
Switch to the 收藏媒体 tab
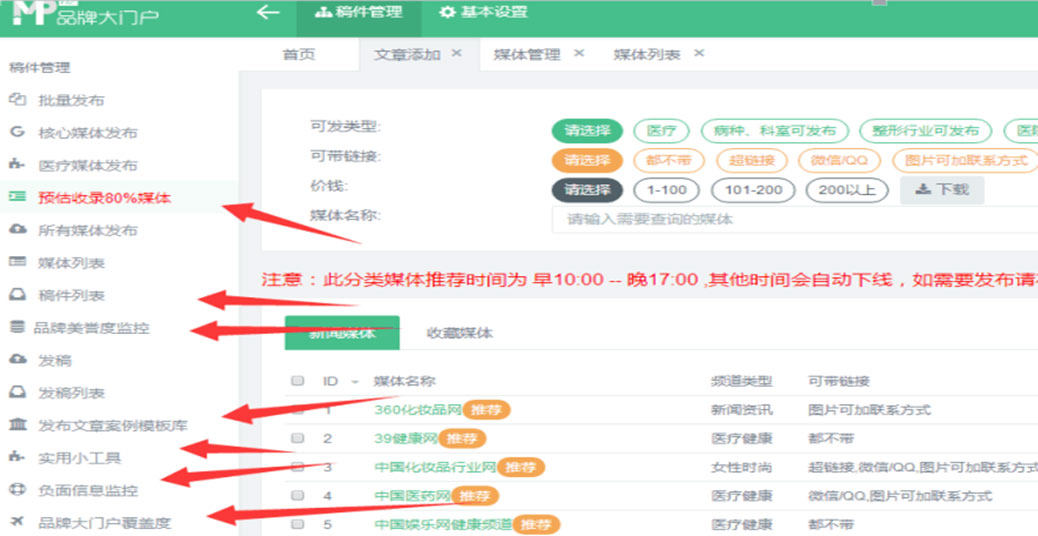(x=459, y=333)
